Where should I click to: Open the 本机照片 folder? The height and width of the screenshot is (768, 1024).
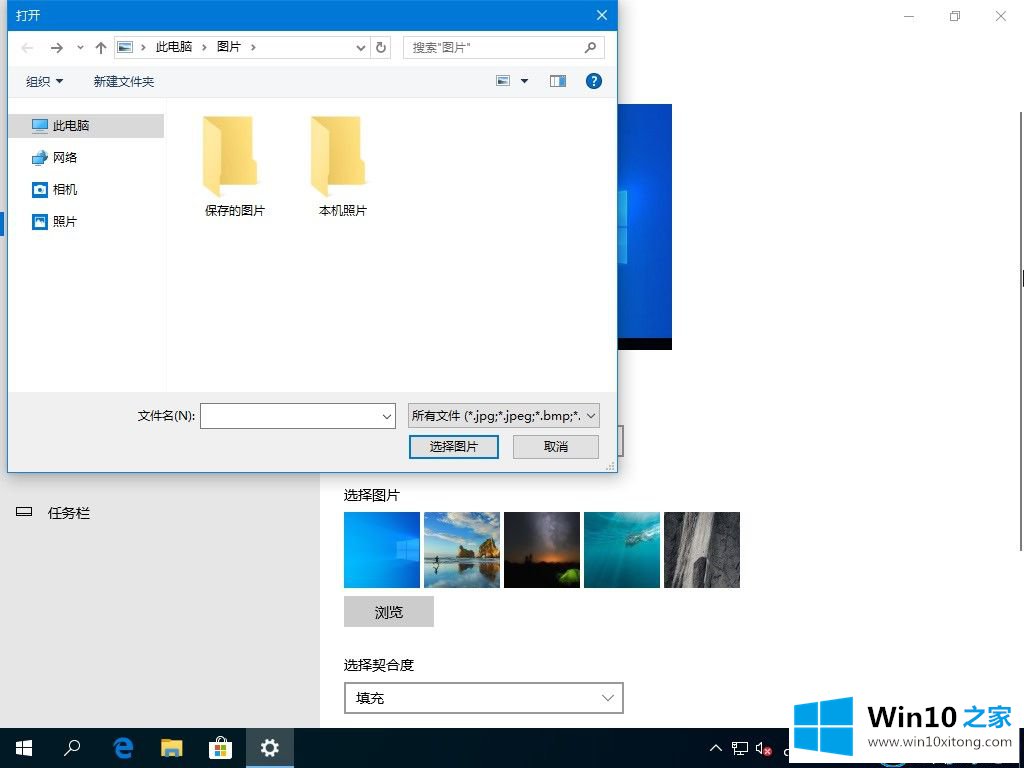pos(342,166)
